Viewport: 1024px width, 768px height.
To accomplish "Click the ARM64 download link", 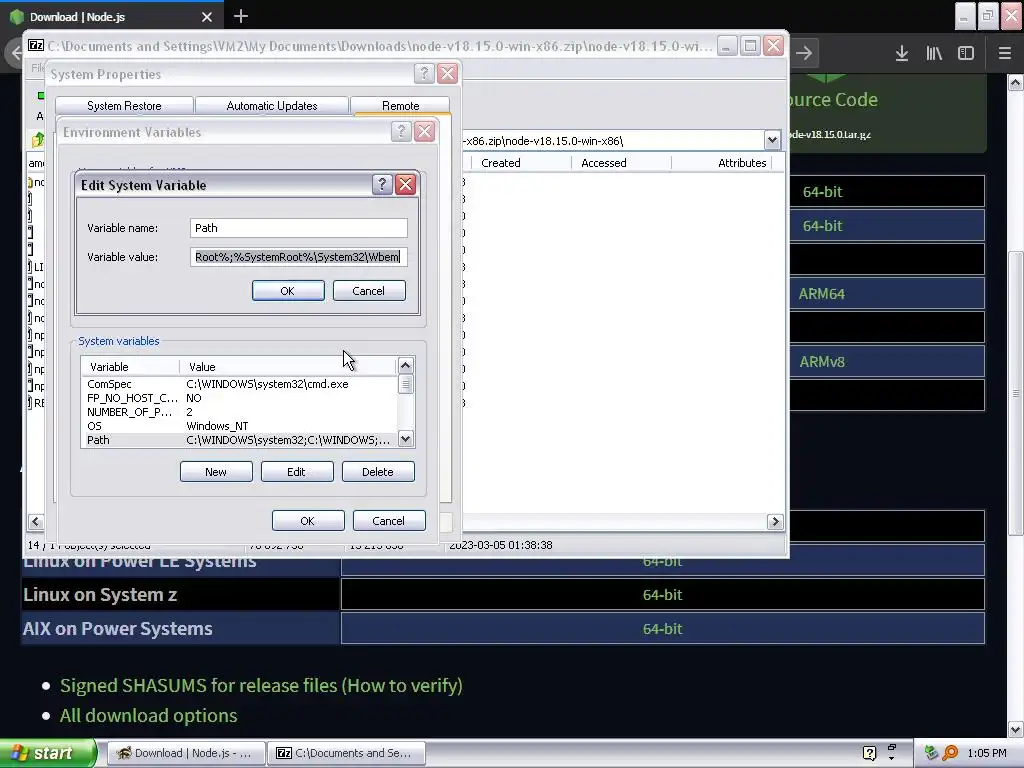I will (x=822, y=294).
